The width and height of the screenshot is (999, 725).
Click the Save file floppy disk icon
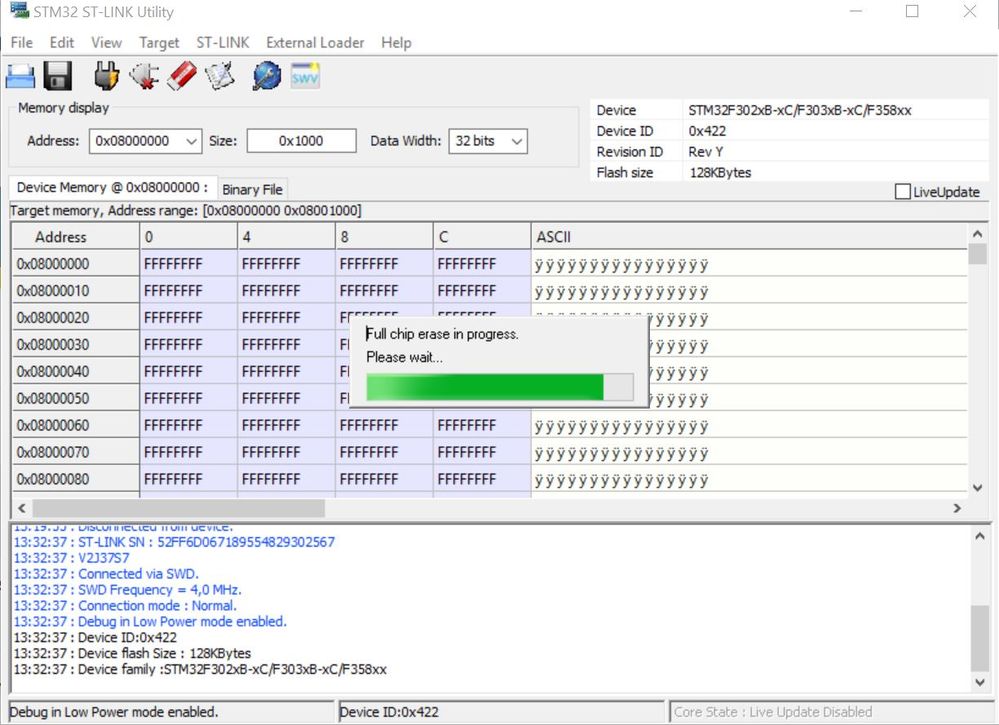click(x=58, y=76)
